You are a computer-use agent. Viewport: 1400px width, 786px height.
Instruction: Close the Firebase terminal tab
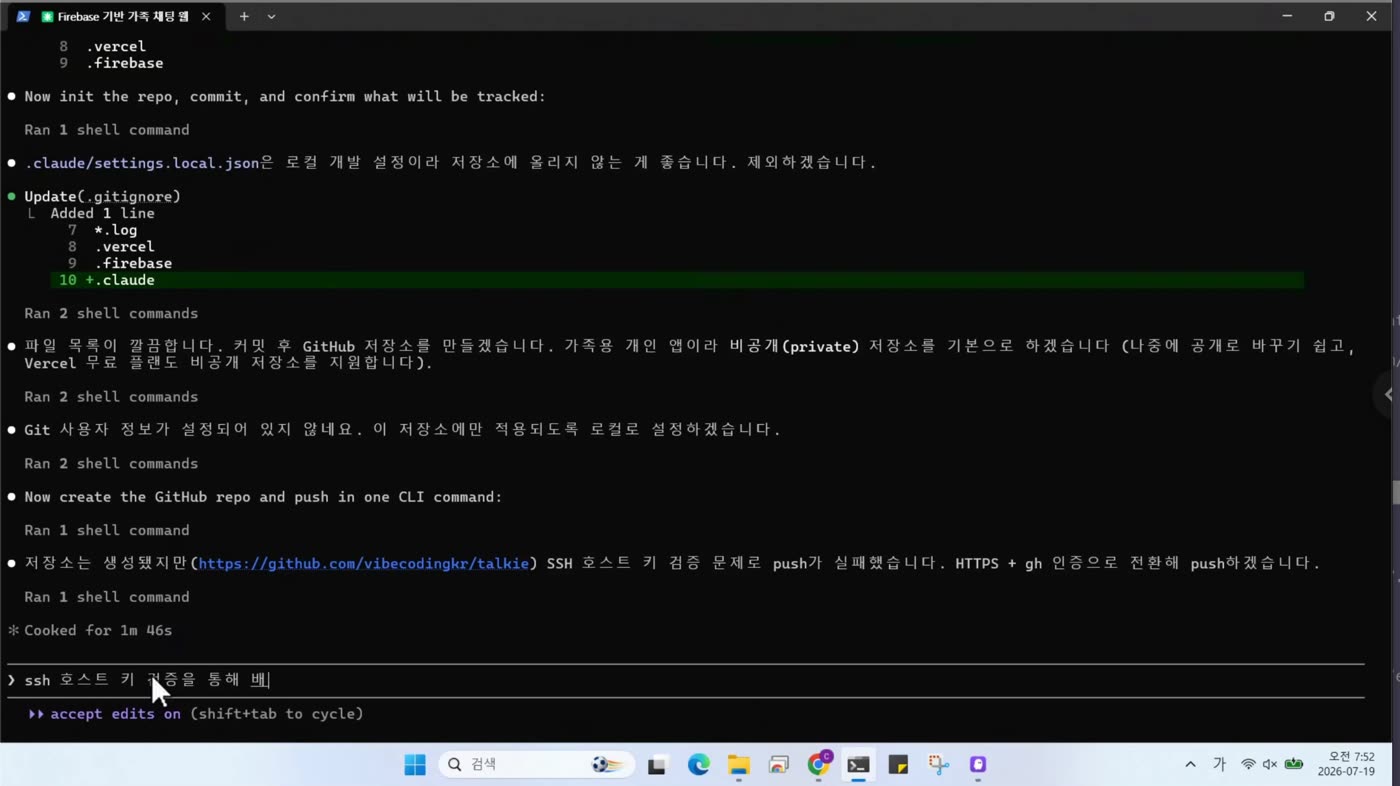(x=206, y=16)
